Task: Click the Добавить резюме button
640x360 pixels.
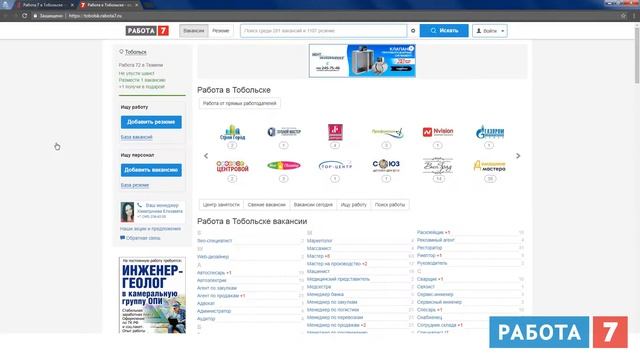Action: pyautogui.click(x=151, y=122)
